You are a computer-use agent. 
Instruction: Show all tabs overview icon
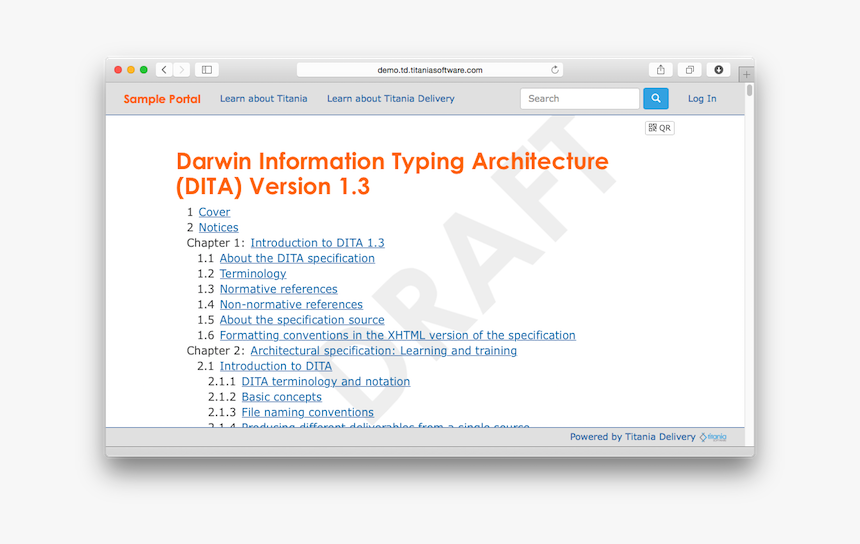pyautogui.click(x=689, y=70)
